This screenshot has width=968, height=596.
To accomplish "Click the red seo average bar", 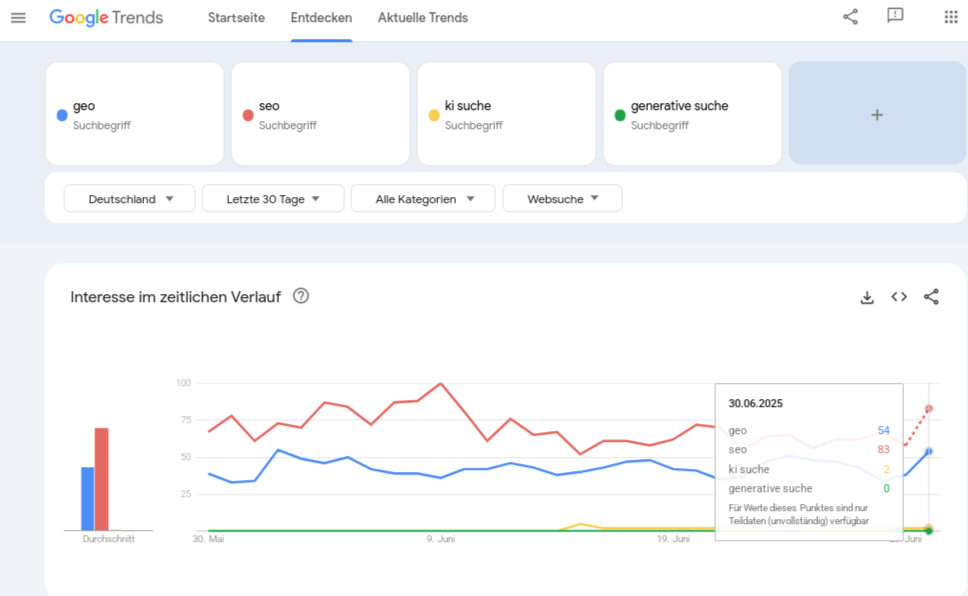I will point(102,479).
